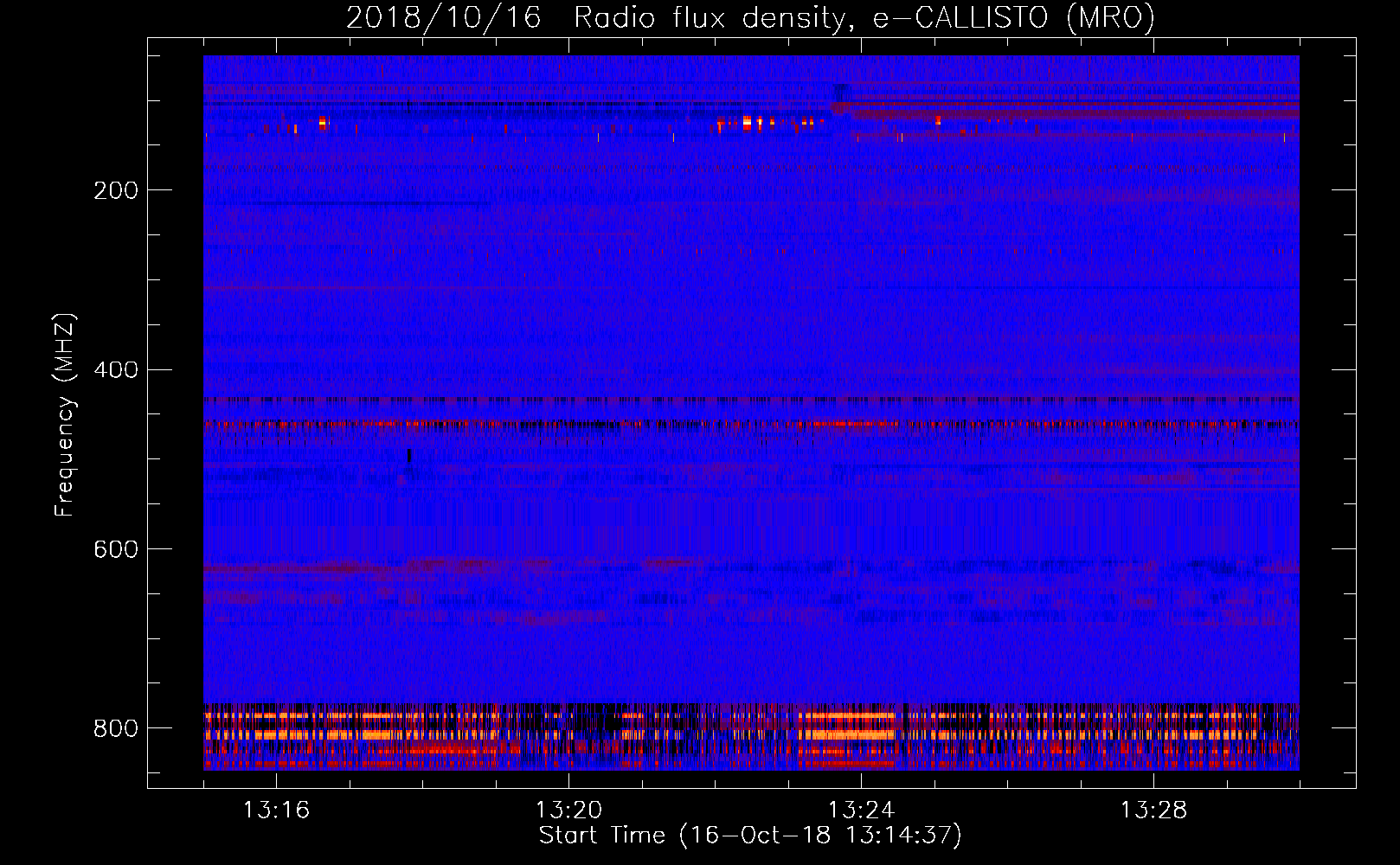Click the '13:20' time tick label

click(568, 811)
